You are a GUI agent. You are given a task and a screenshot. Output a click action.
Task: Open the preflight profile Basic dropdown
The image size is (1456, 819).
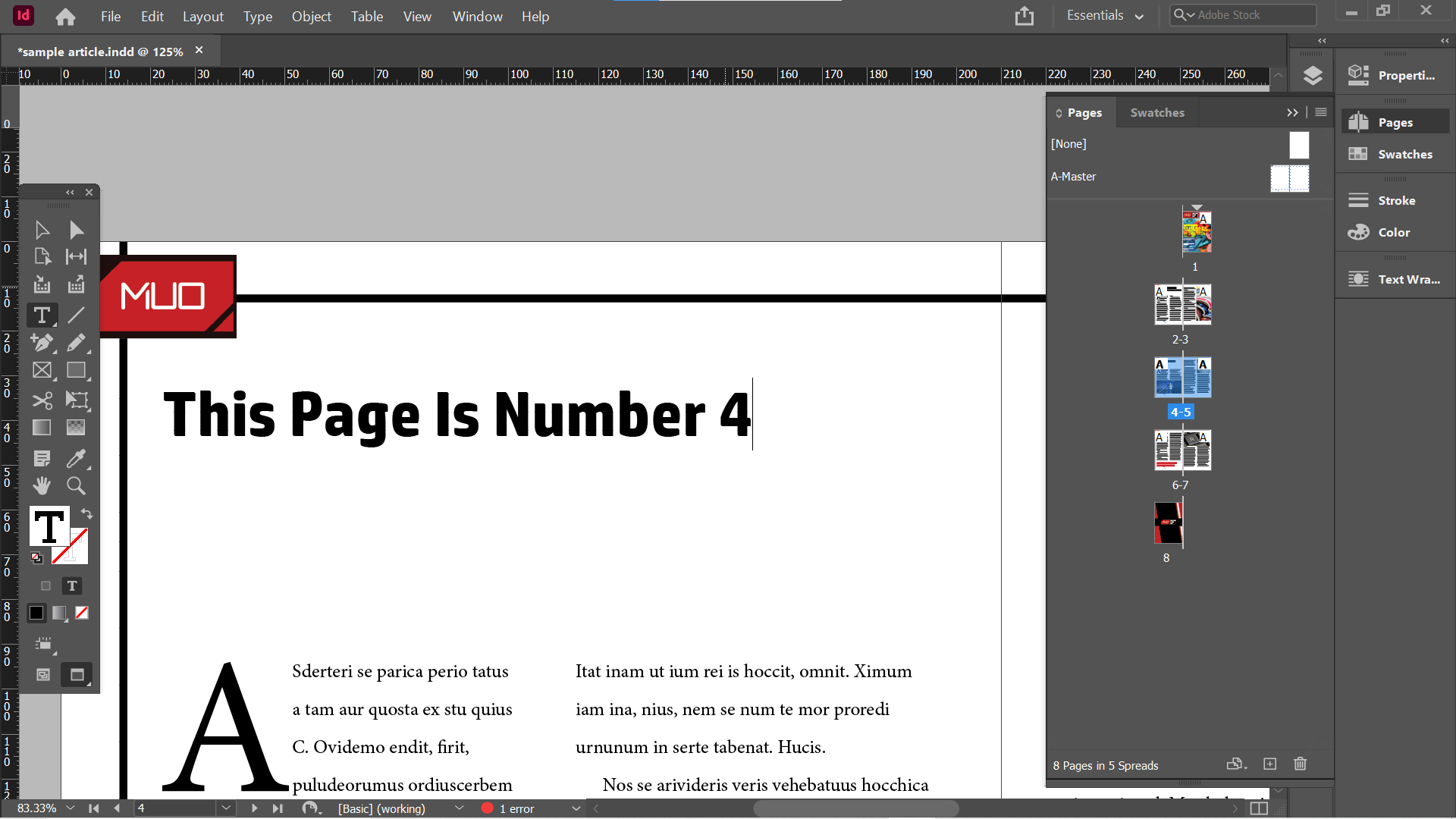coord(459,808)
